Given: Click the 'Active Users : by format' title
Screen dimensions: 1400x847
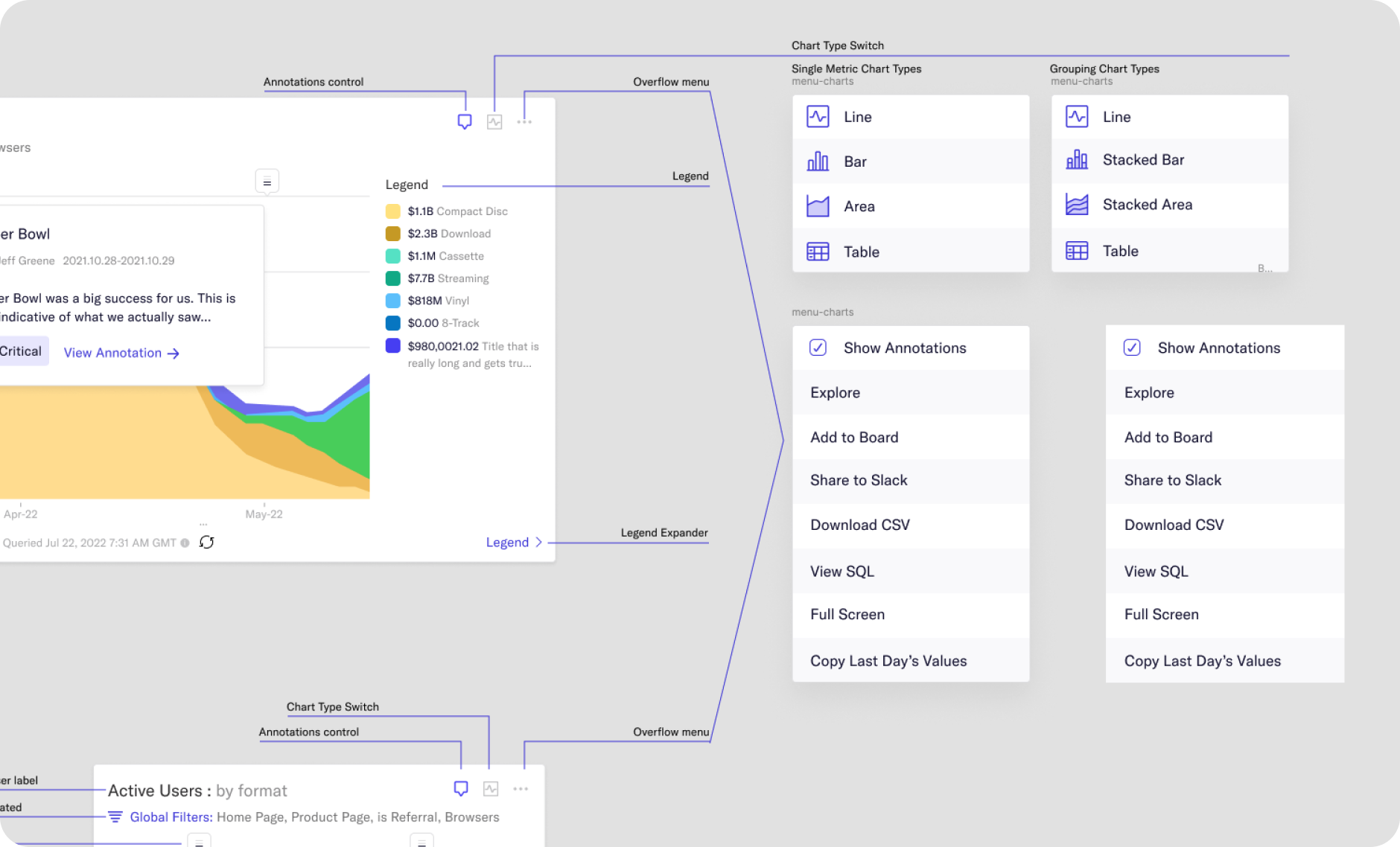Looking at the screenshot, I should [x=197, y=790].
